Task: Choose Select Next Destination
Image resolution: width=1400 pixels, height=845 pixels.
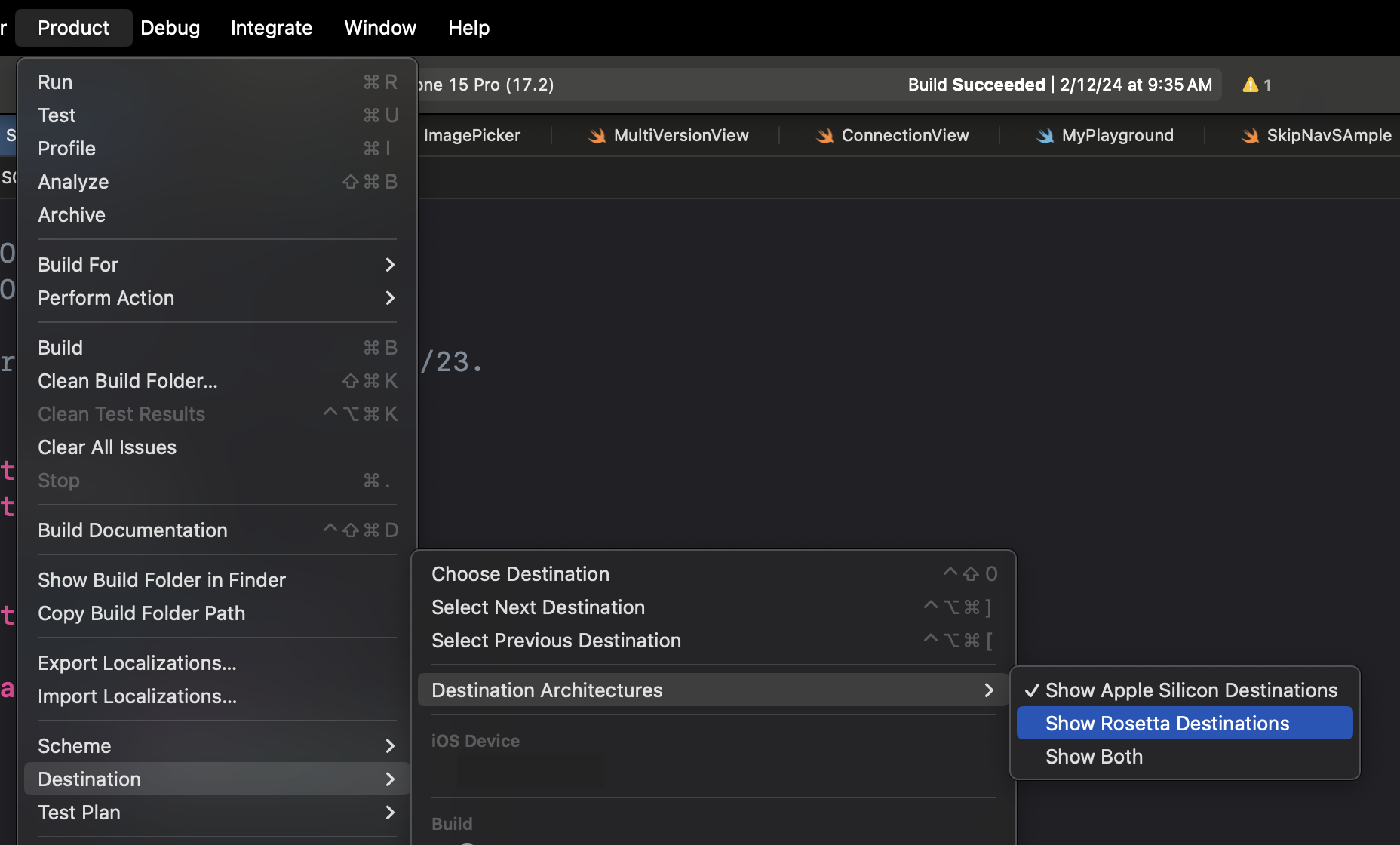Action: [714, 607]
